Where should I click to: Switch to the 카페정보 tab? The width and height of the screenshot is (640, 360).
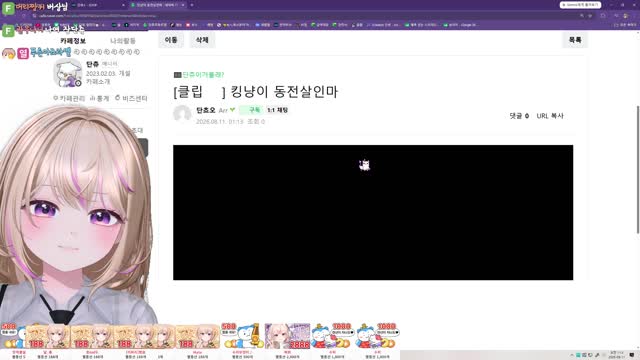73,41
